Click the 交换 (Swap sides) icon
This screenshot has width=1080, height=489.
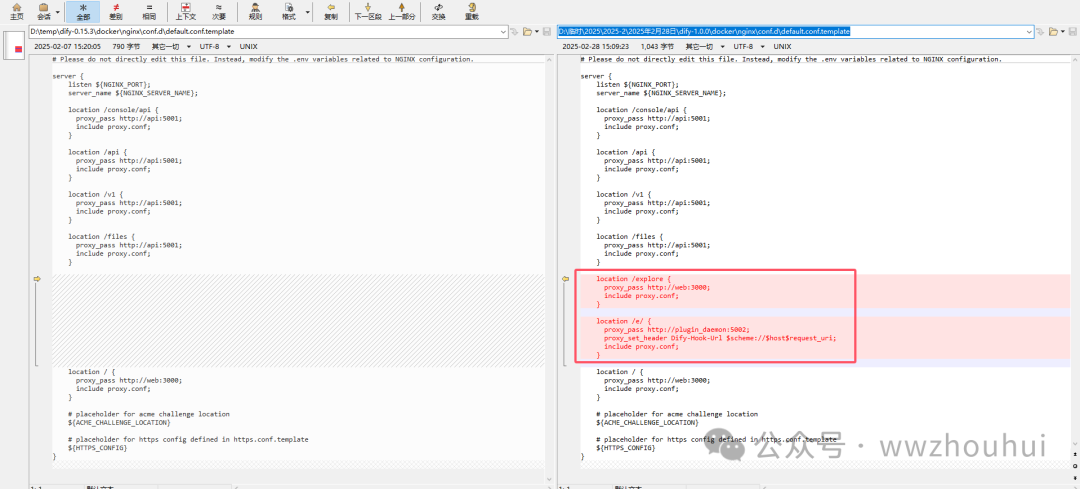point(439,12)
